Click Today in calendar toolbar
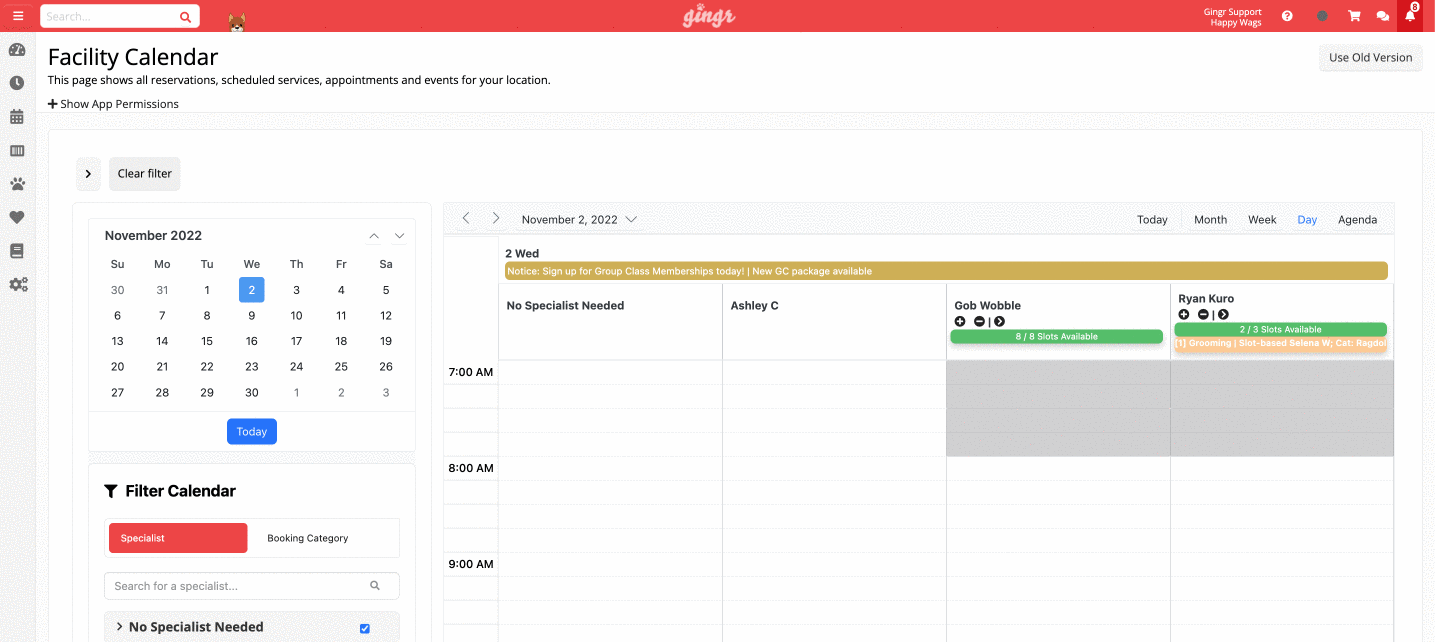 pos(1152,219)
